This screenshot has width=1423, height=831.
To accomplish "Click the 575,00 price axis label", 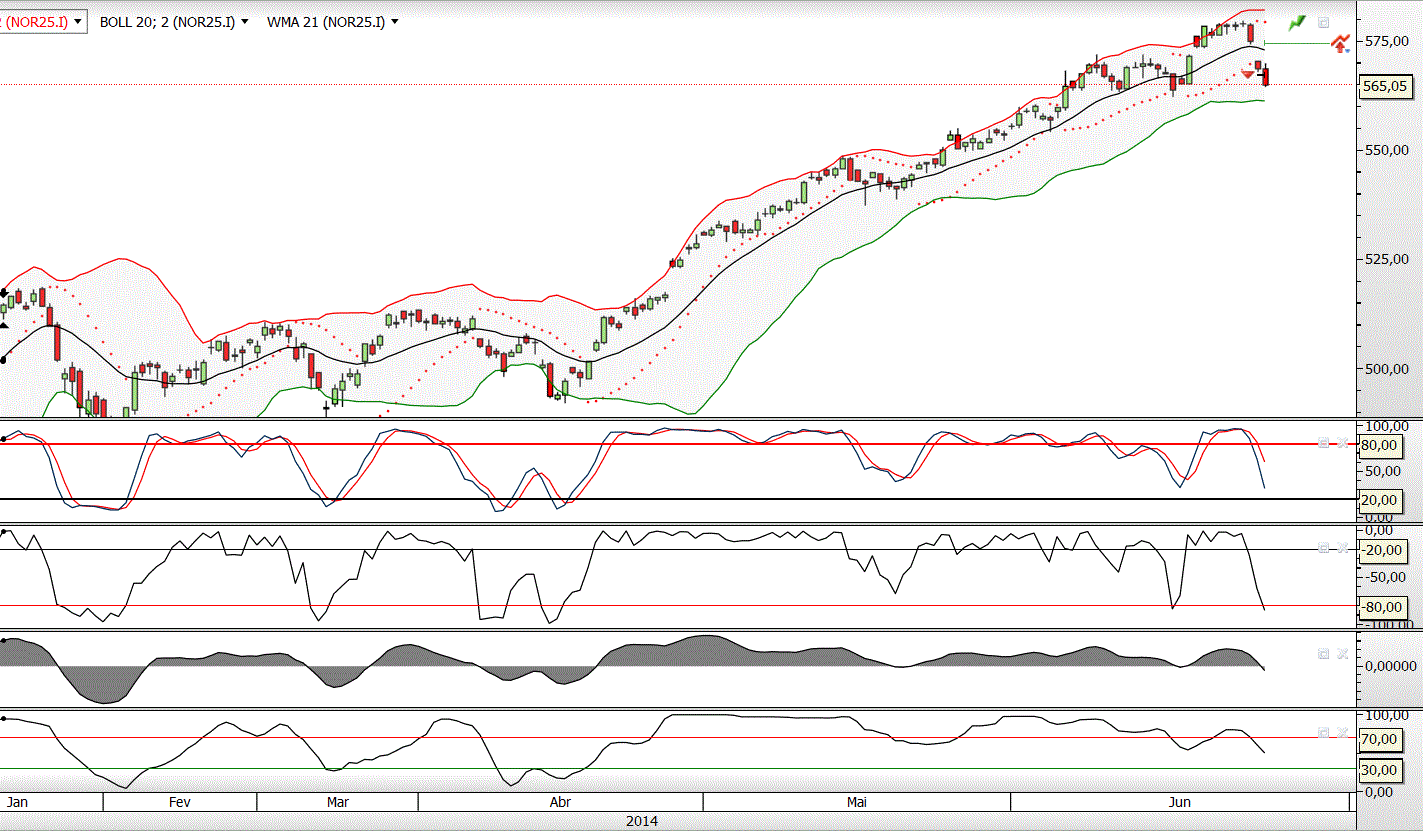I will tap(1386, 41).
